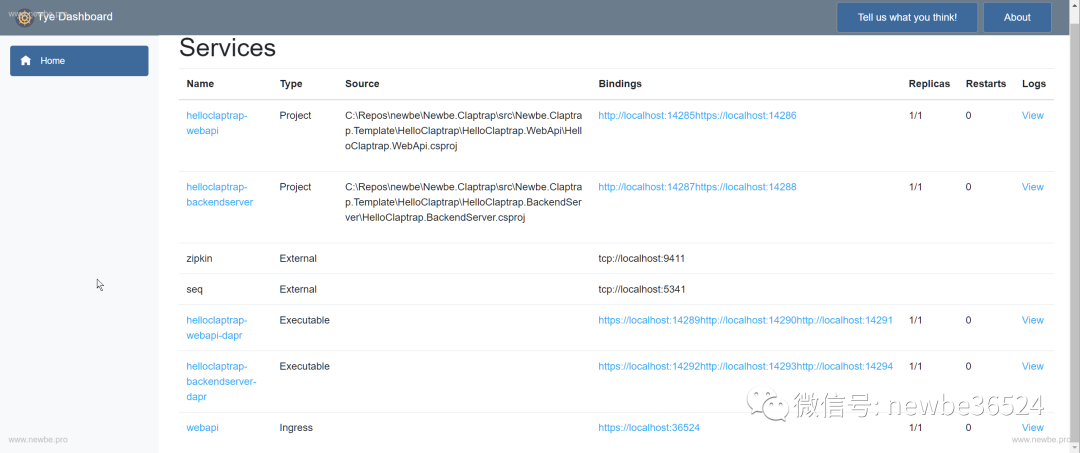Viewport: 1080px width, 453px height.
Task: Click the Source column header
Action: coord(362,84)
